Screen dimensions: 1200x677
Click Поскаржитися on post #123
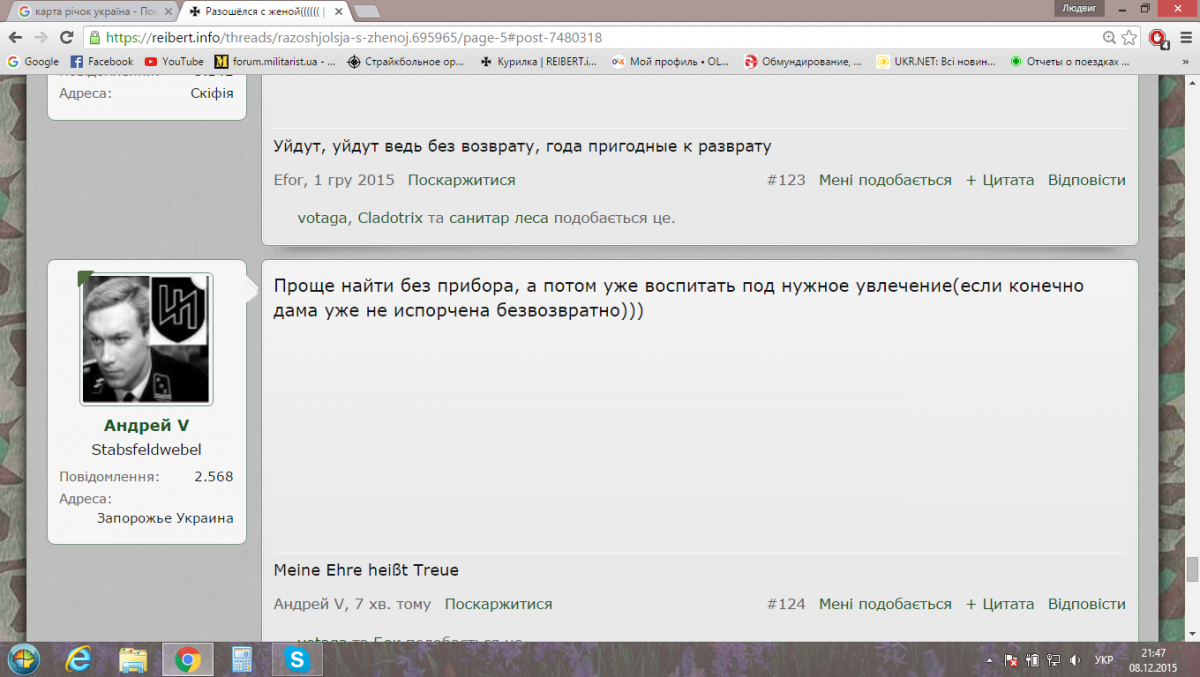point(461,181)
